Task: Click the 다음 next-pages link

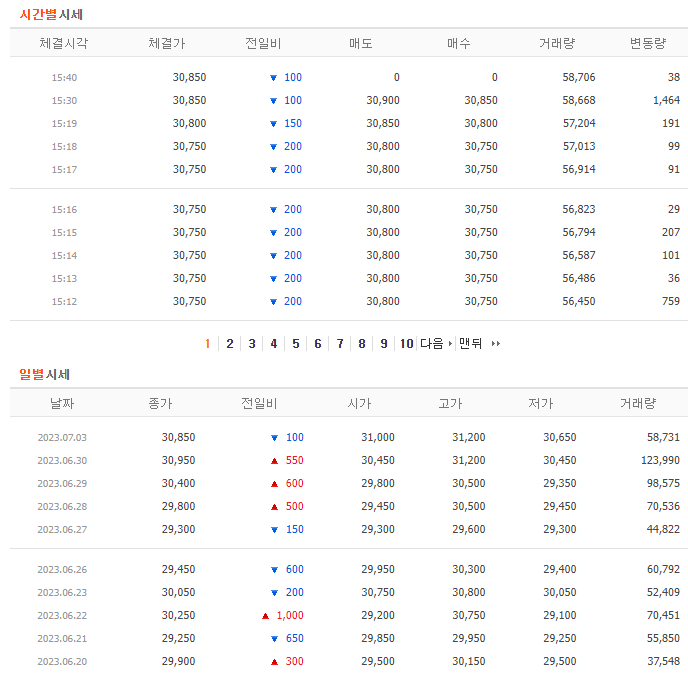Action: pos(436,344)
